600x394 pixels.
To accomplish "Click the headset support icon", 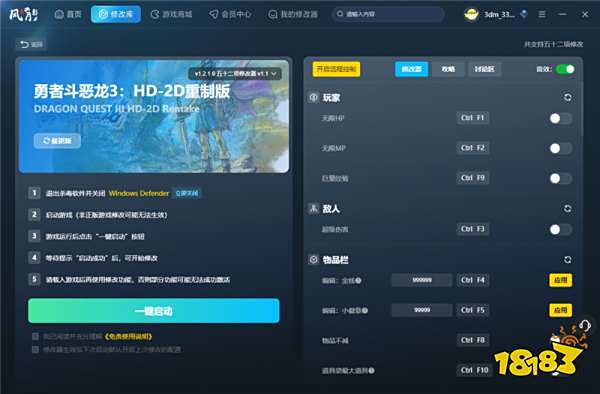I will (585, 325).
